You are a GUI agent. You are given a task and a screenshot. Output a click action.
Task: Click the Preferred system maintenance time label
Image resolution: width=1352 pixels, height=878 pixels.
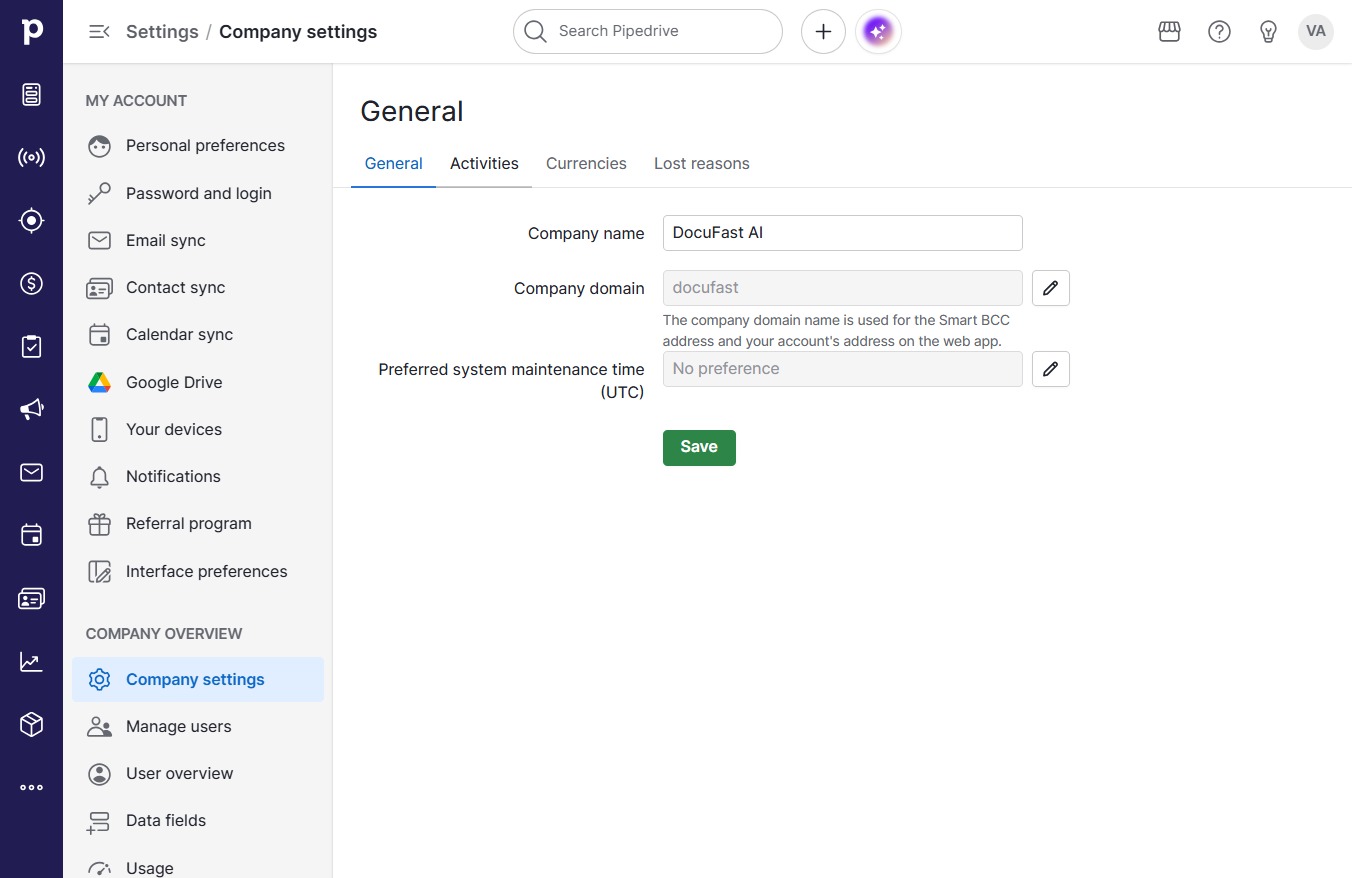[x=511, y=381]
